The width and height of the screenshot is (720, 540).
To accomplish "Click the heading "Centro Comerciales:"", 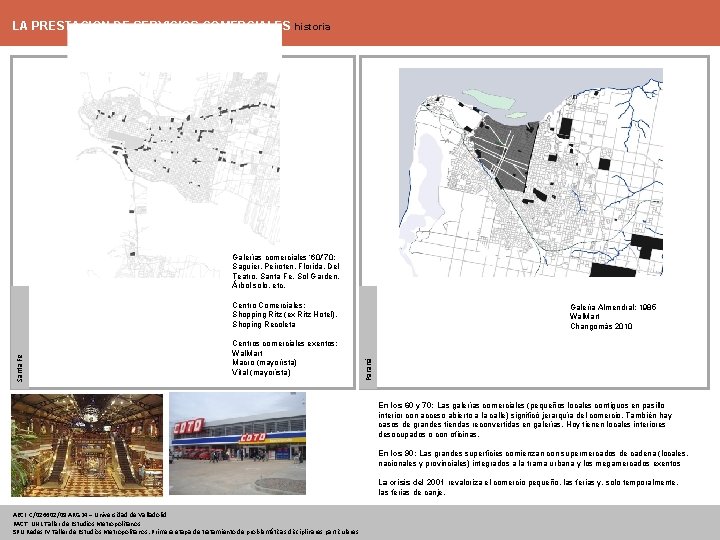I will pos(269,305).
